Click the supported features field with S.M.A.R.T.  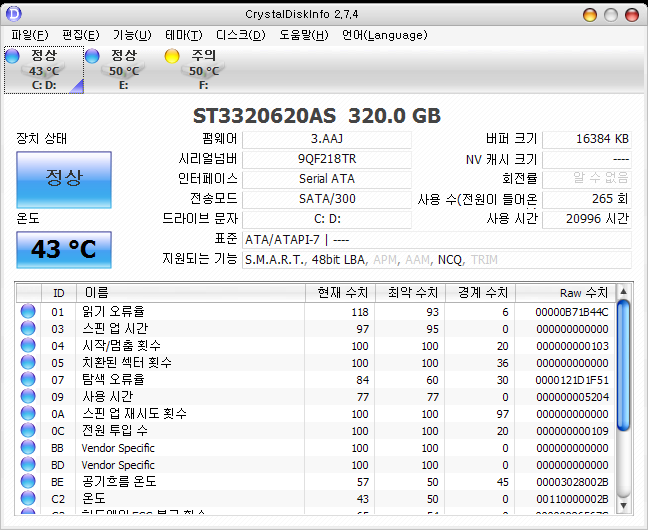click(437, 260)
